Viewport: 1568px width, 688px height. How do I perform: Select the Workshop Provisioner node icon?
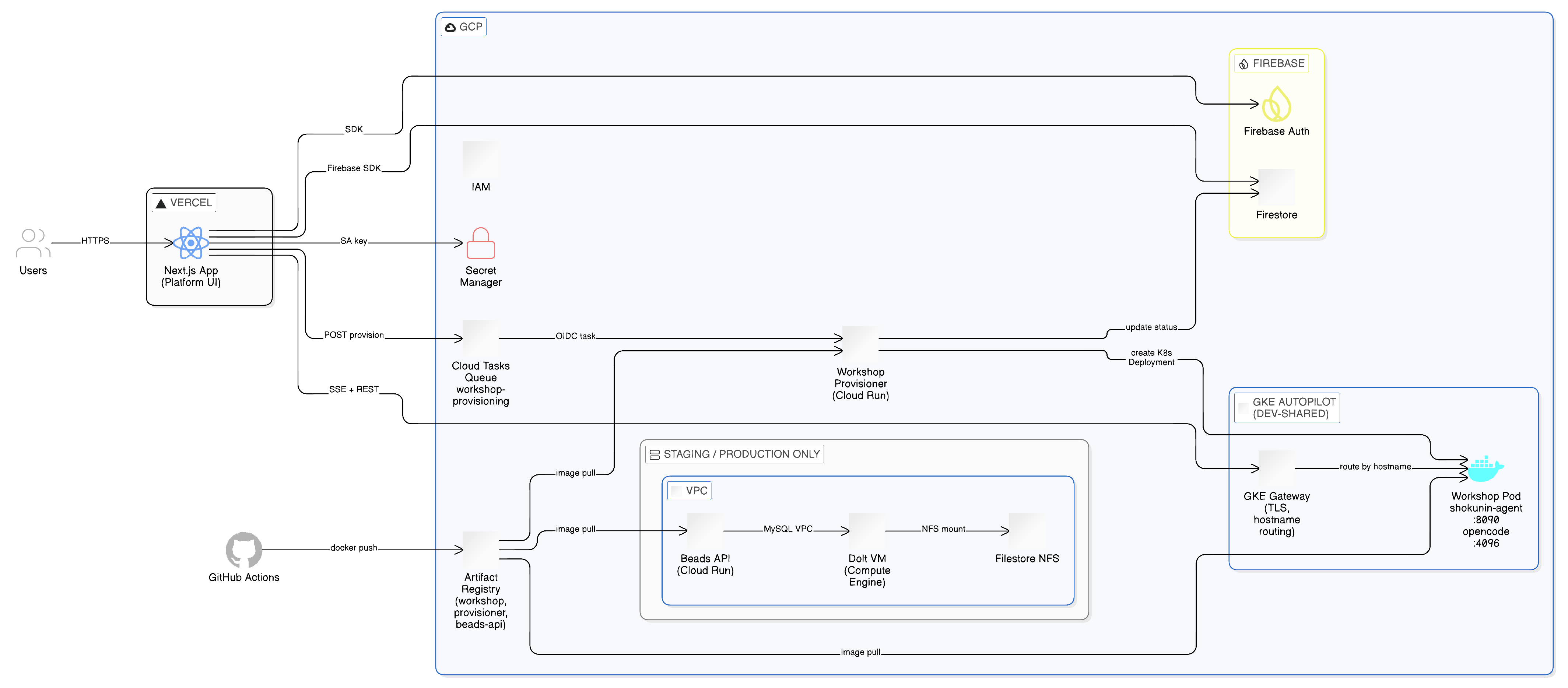click(860, 344)
